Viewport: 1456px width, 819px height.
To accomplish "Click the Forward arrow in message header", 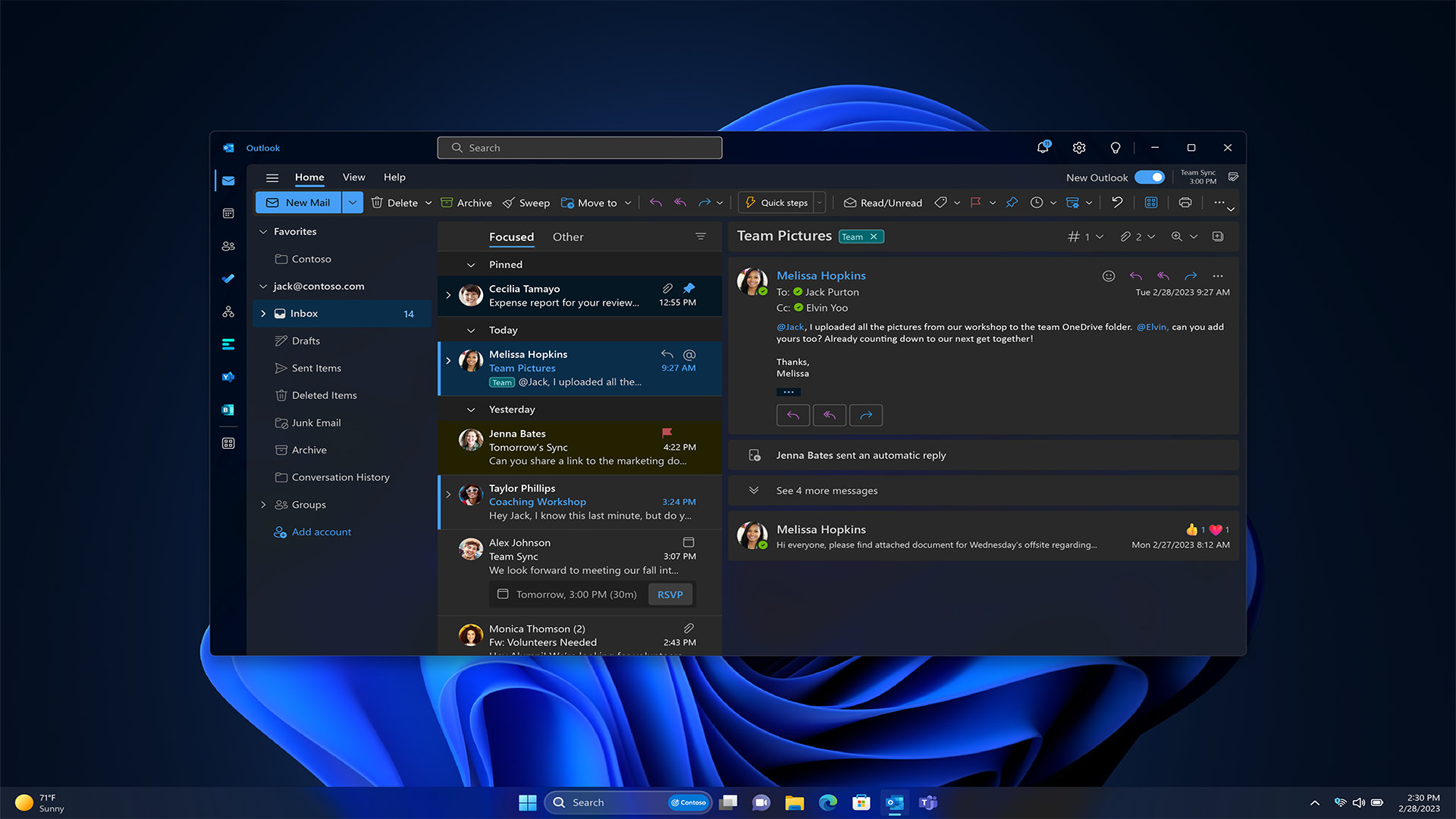I will point(1191,276).
